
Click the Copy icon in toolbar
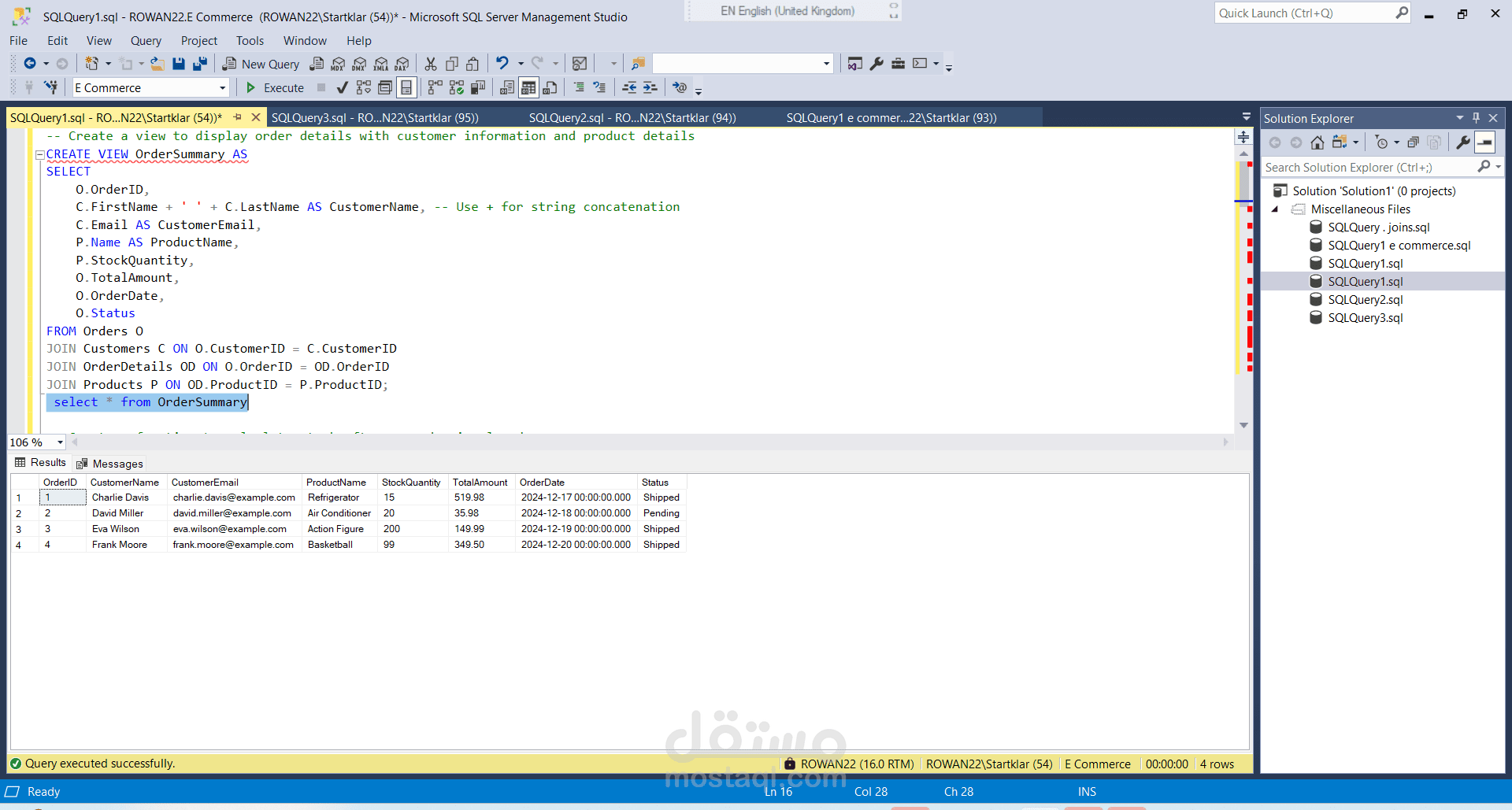pyautogui.click(x=452, y=64)
